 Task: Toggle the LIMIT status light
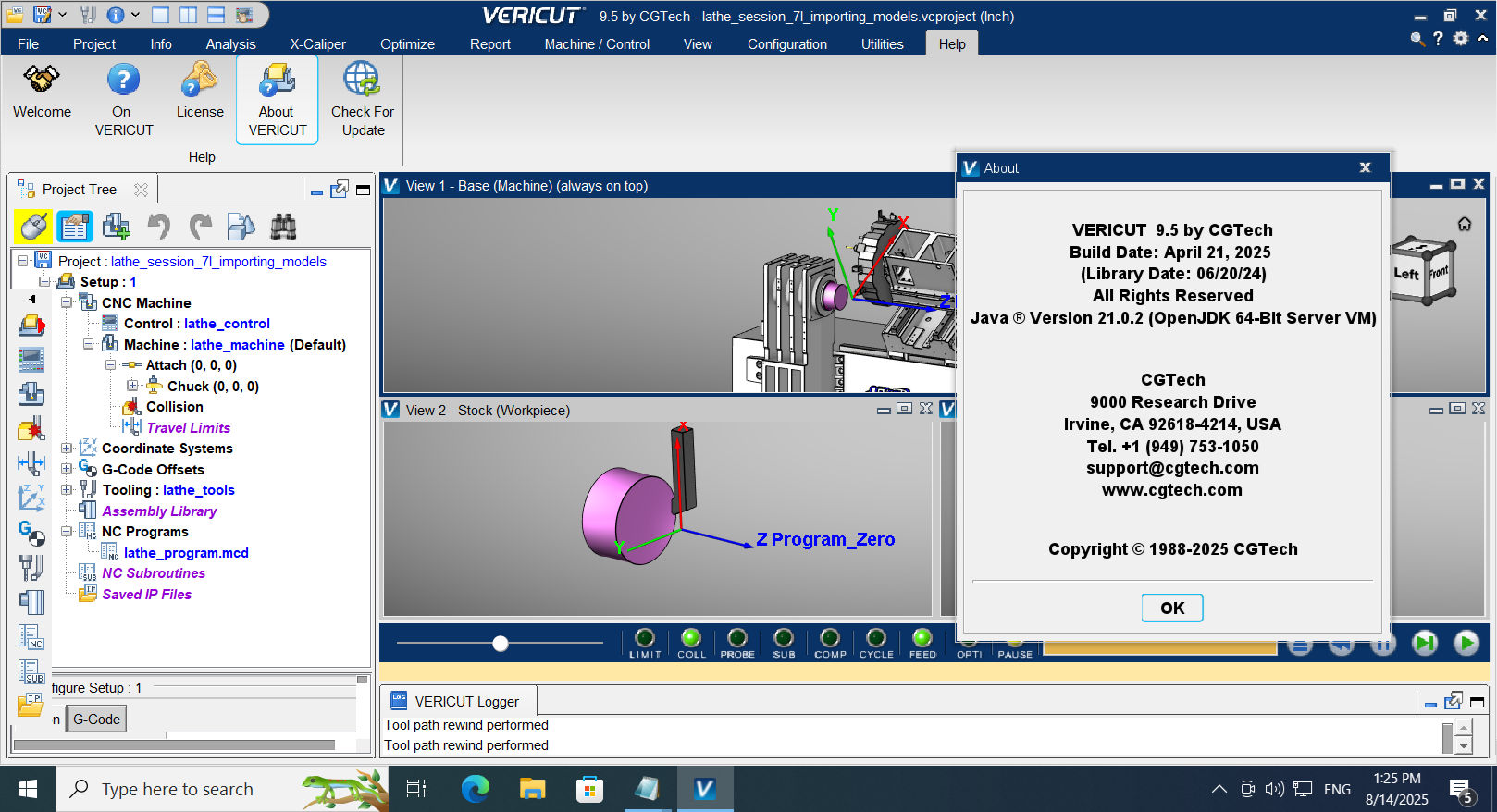click(x=645, y=638)
